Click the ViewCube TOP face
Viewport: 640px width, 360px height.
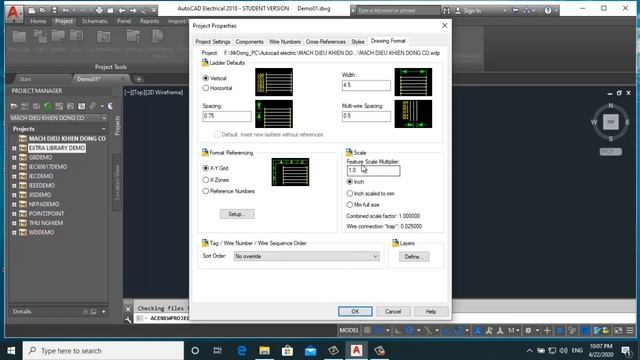pos(611,122)
